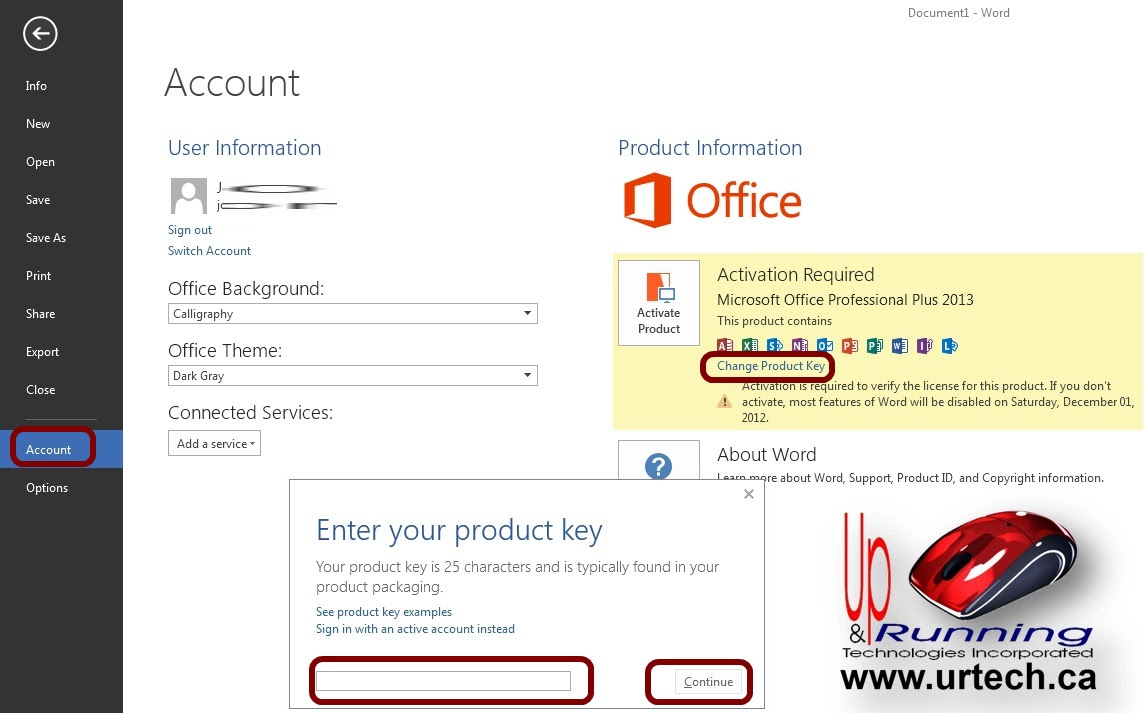Click the activation warning triangle icon
The width and height of the screenshot is (1144, 713).
click(x=724, y=401)
